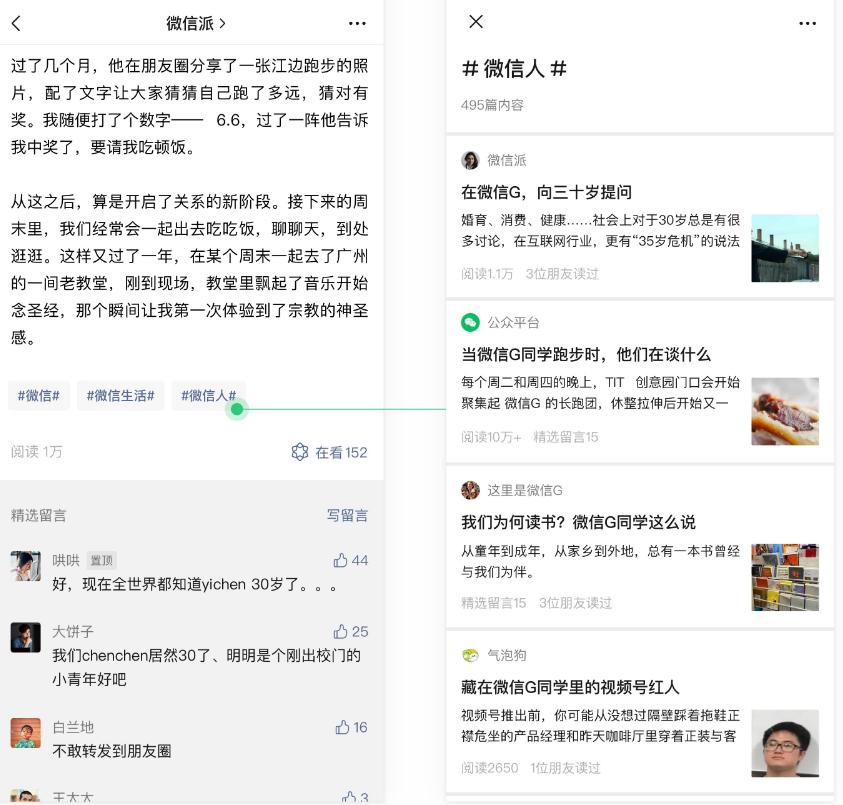Tap the bookshelf thumbnail of the reading article
The width and height of the screenshot is (843, 805).
click(785, 577)
